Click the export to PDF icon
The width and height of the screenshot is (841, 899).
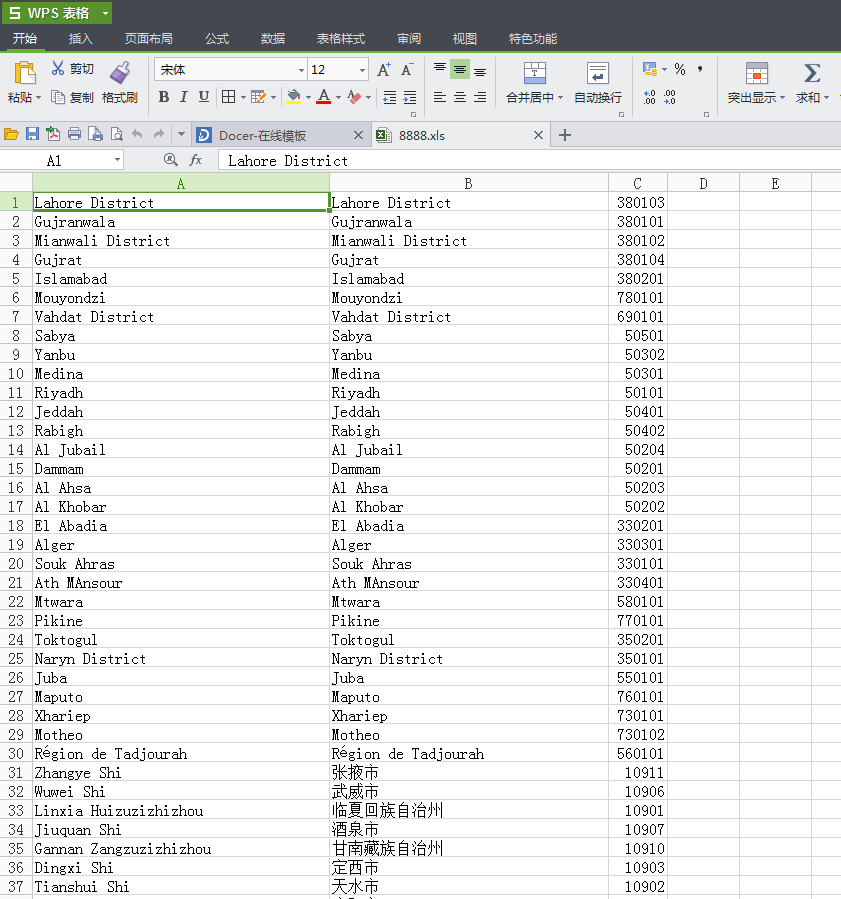point(53,135)
